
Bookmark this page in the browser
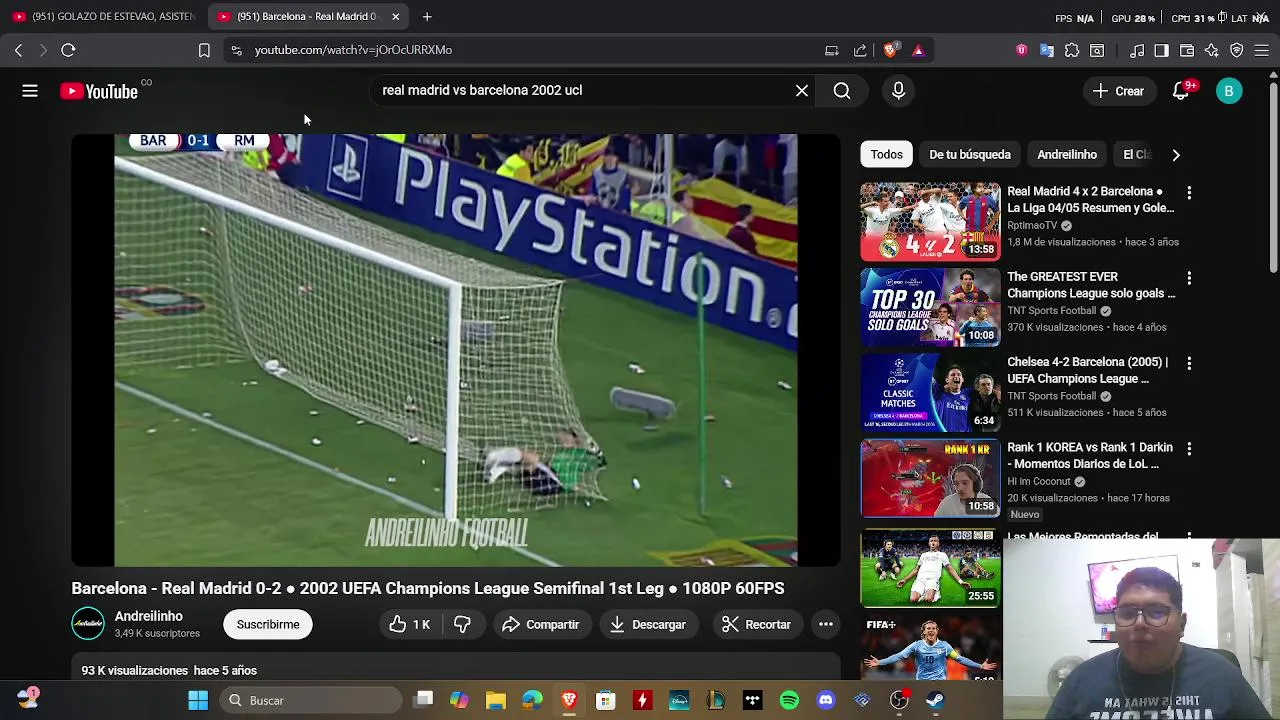pyautogui.click(x=204, y=50)
